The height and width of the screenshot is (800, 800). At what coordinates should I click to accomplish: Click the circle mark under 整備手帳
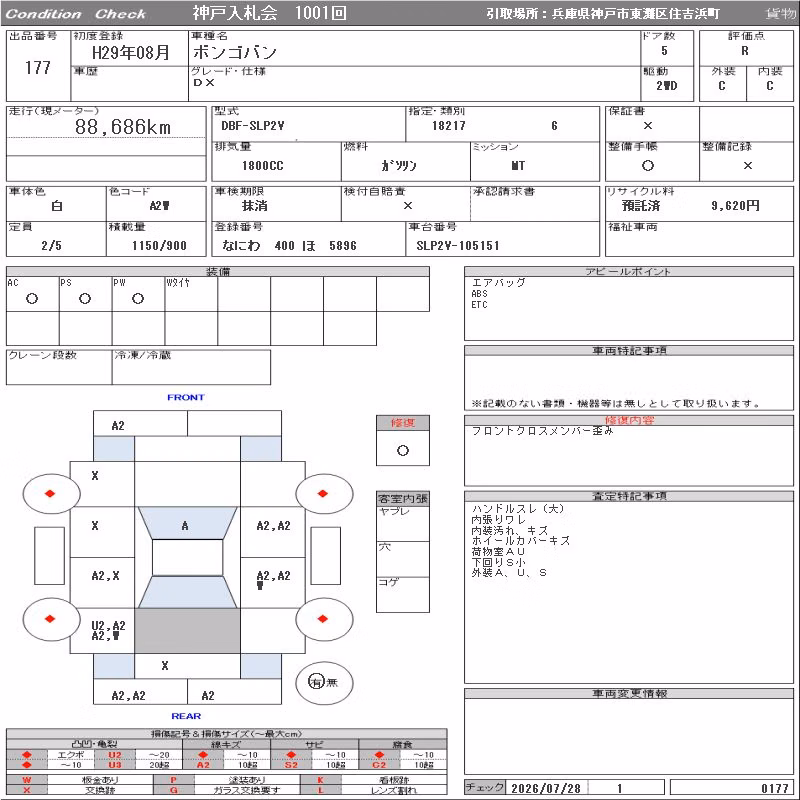coord(647,165)
